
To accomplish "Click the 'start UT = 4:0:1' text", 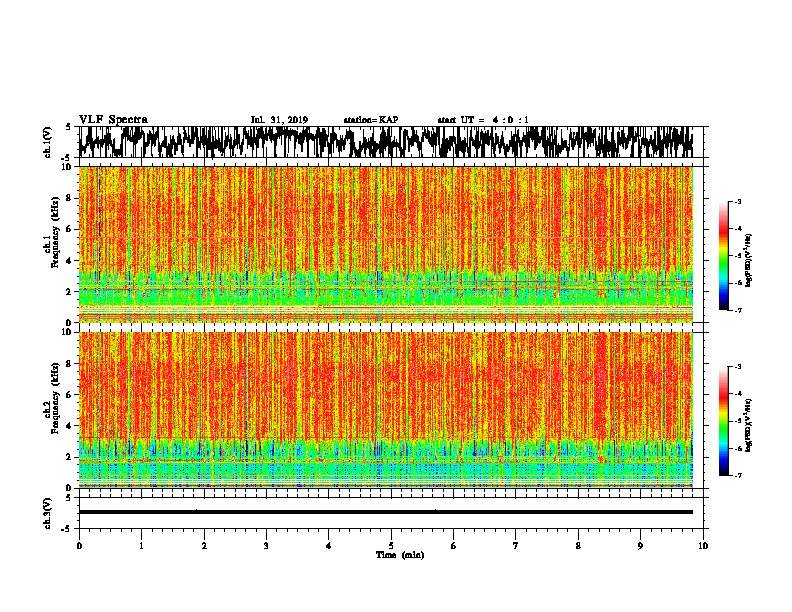I will (x=483, y=120).
